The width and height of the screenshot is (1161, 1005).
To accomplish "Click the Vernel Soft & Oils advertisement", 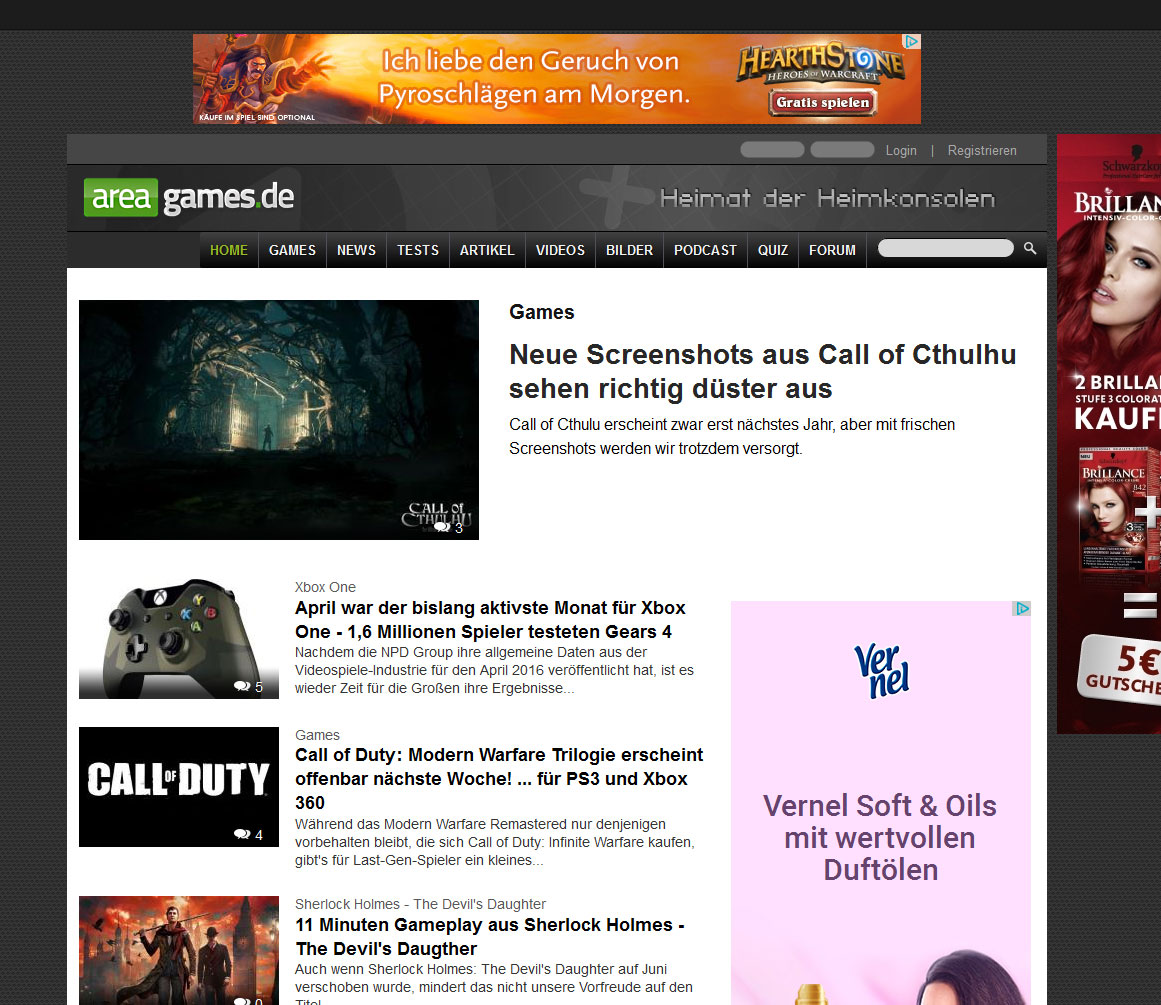I will pyautogui.click(x=880, y=803).
